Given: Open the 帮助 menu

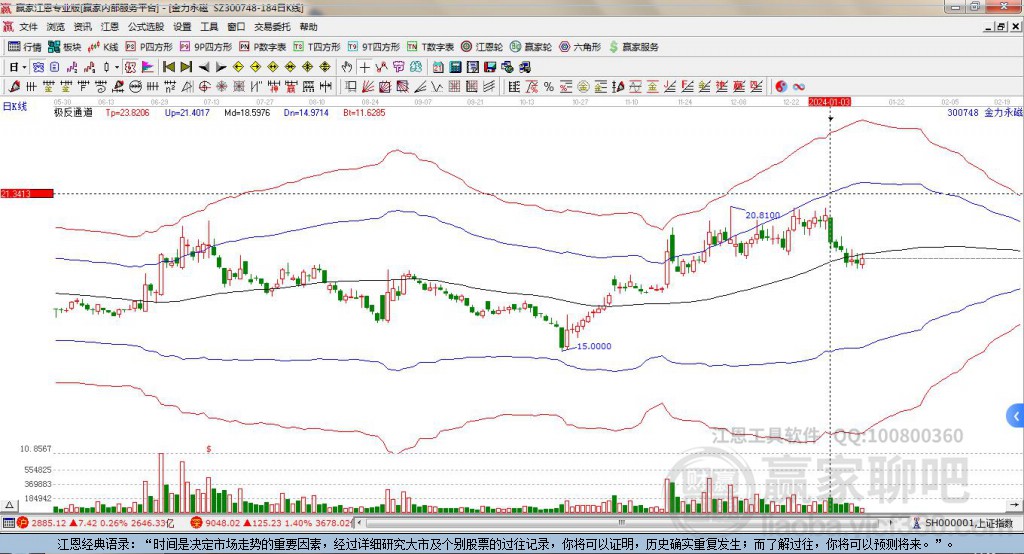Looking at the screenshot, I should 308,27.
